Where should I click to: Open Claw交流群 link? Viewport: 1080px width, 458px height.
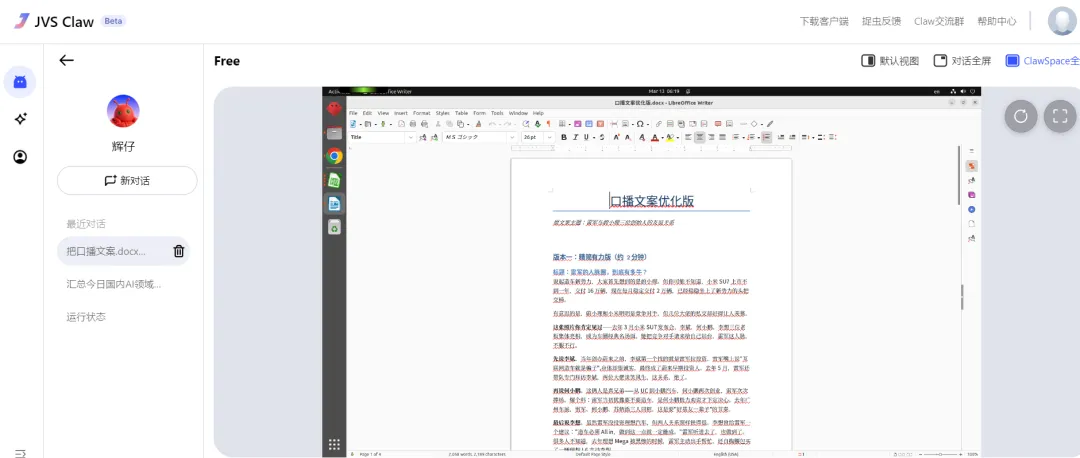tap(939, 21)
